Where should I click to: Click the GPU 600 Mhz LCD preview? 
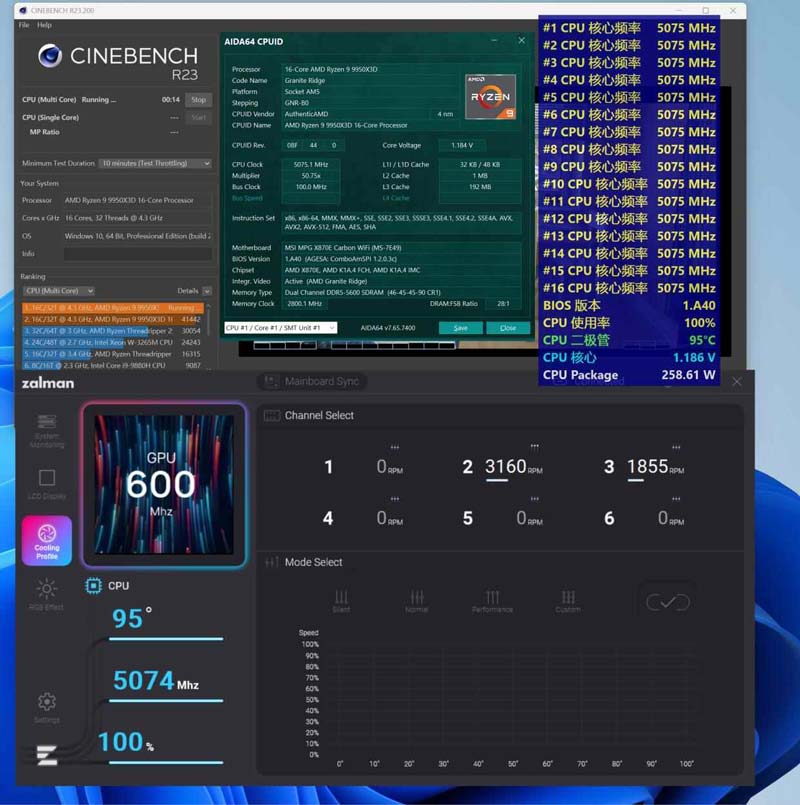164,484
